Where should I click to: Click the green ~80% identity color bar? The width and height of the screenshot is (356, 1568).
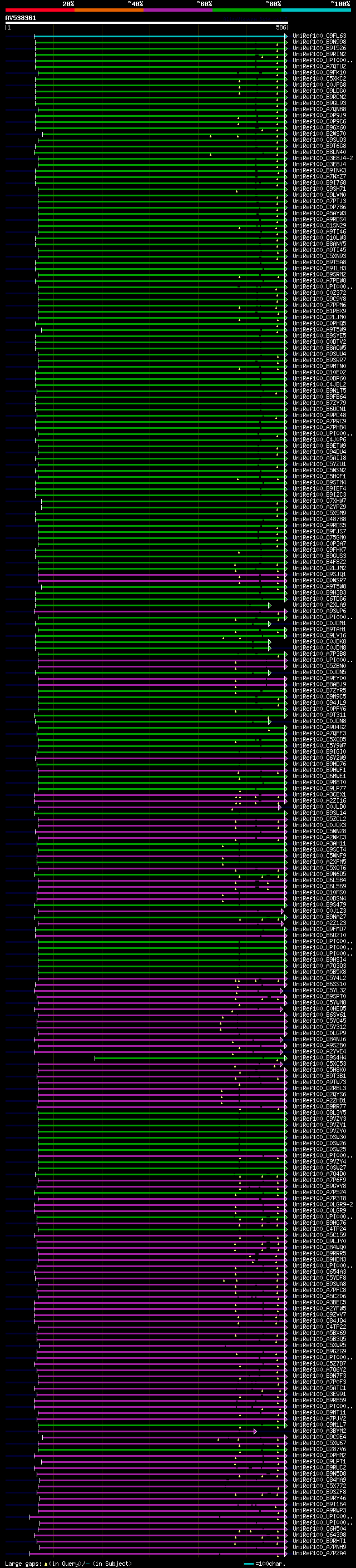click(247, 10)
